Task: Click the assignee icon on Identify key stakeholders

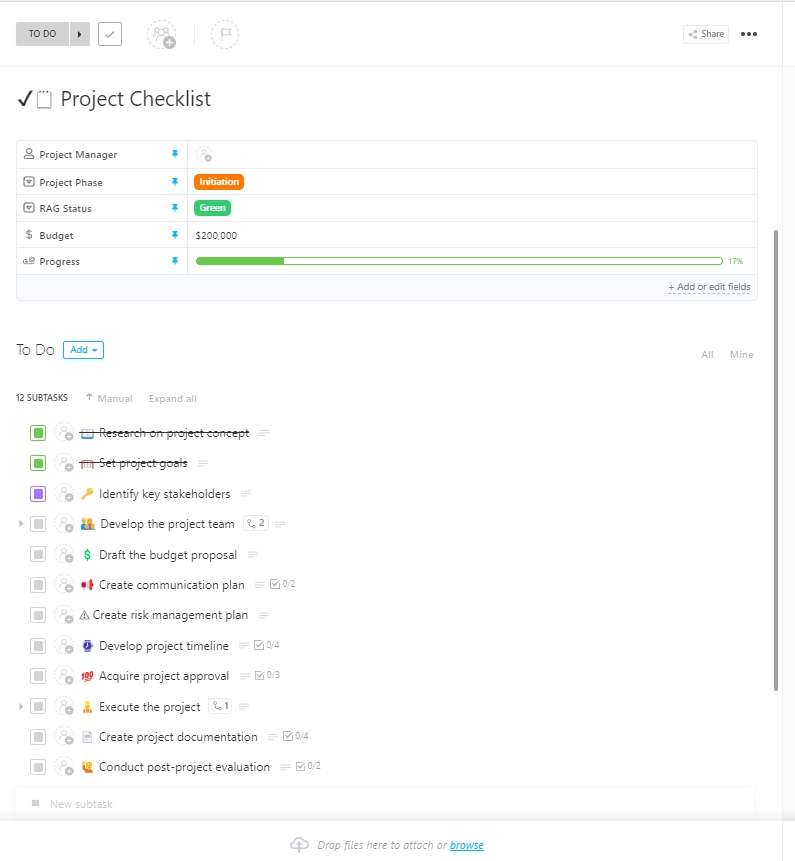Action: point(64,493)
